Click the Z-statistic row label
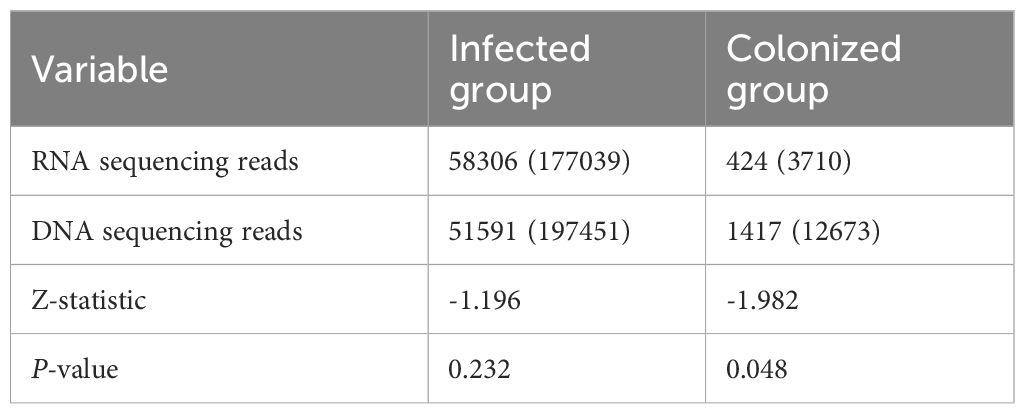 tap(89, 300)
